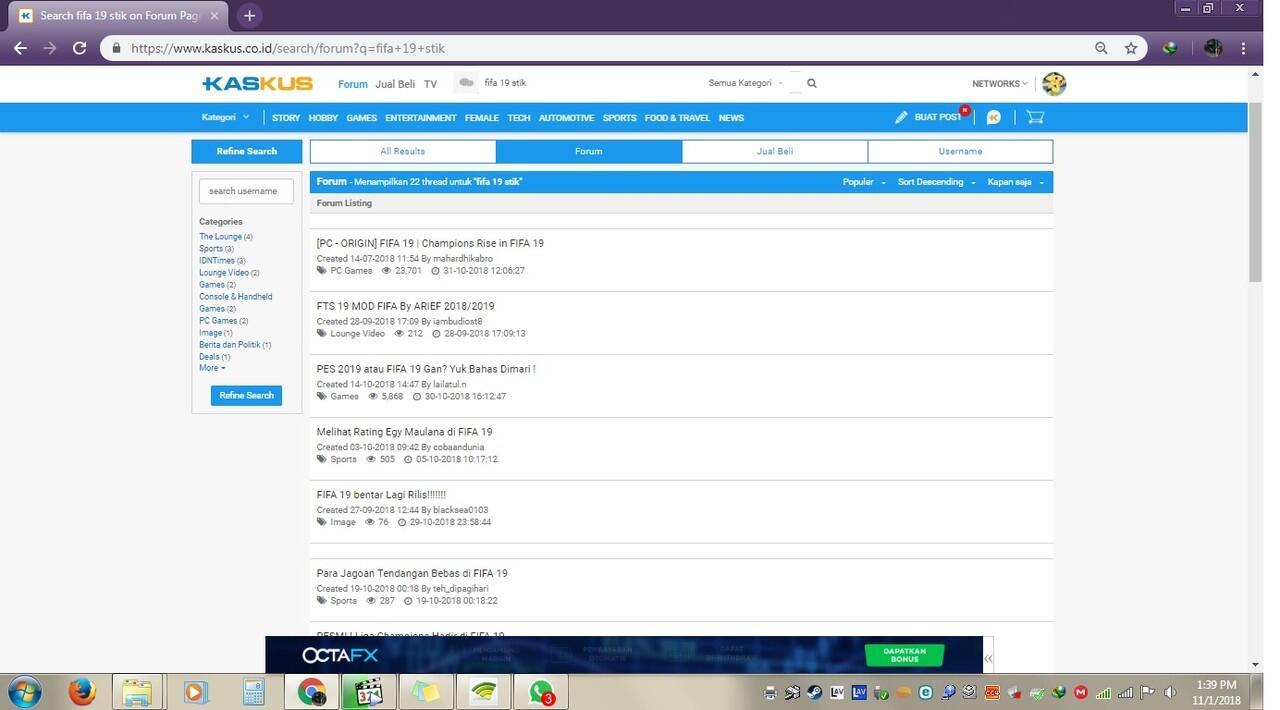Open Calculator from the taskbar

pyautogui.click(x=253, y=692)
